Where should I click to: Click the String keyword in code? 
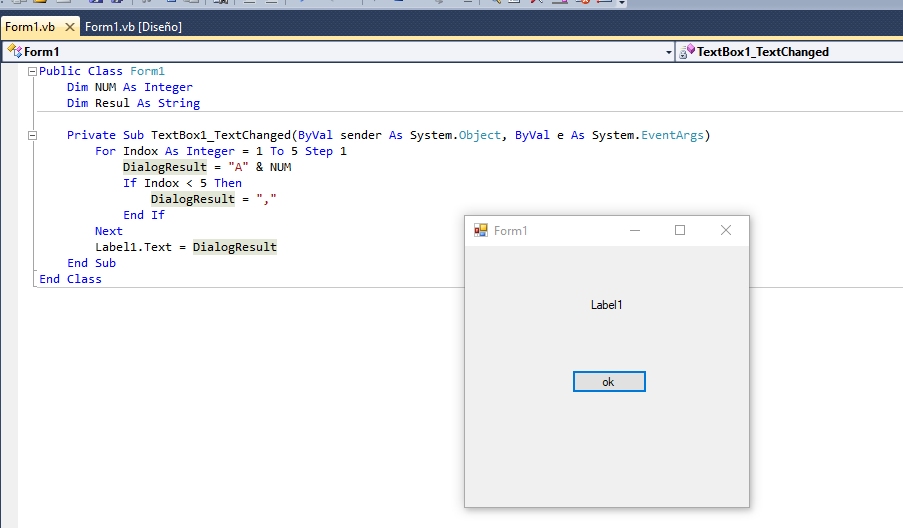tap(179, 103)
